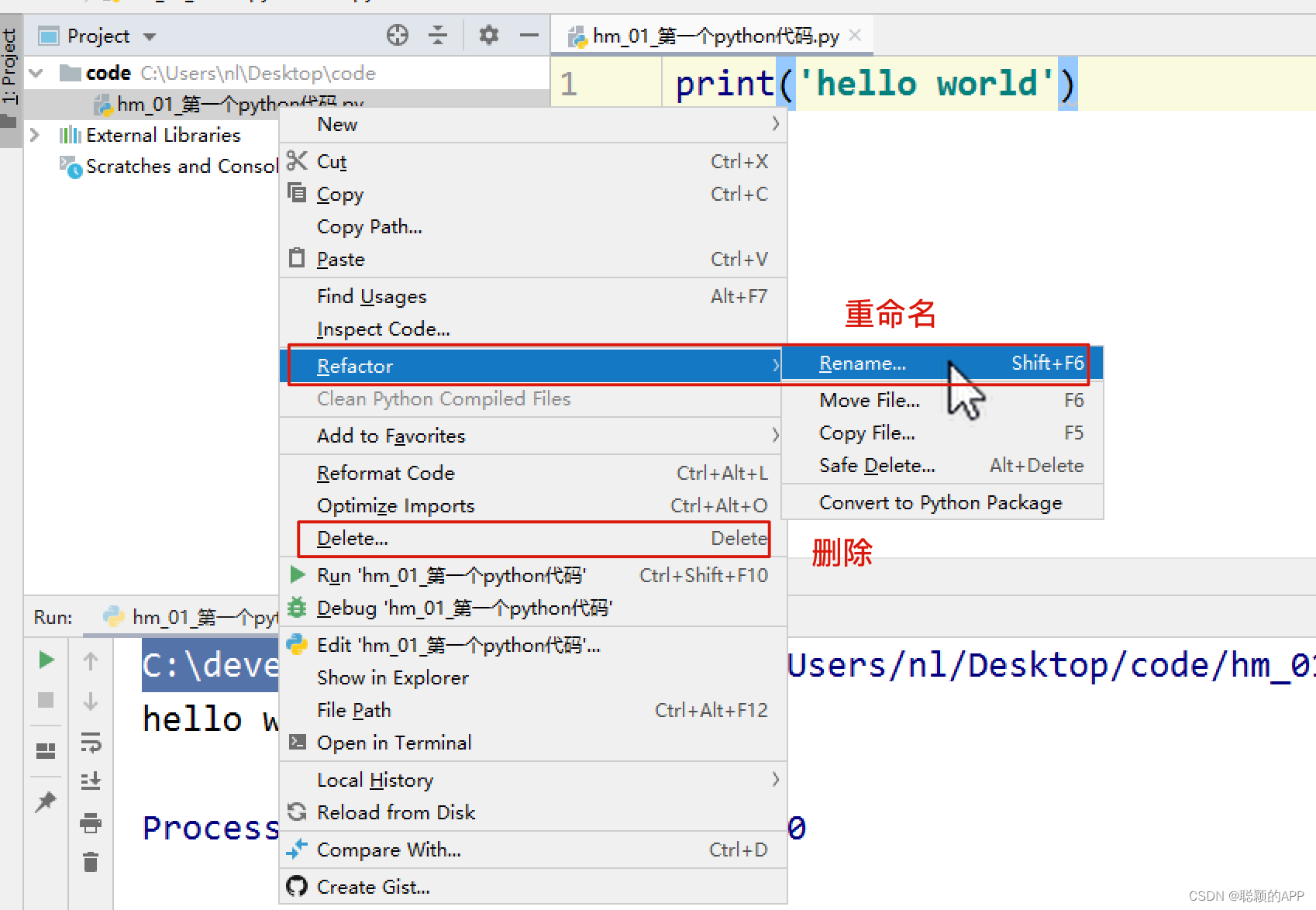Select Scratches and Consoles item
Screen dimensions: 1316x910
169,166
